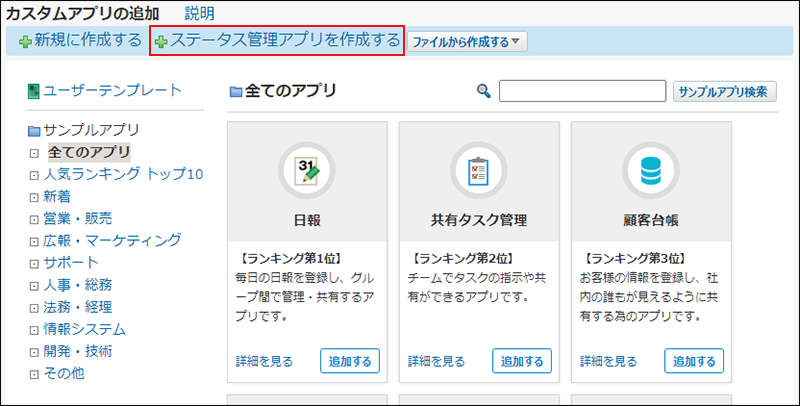Click ステータス管理アプリを作成する link
This screenshot has height=406, width=800.
click(285, 40)
